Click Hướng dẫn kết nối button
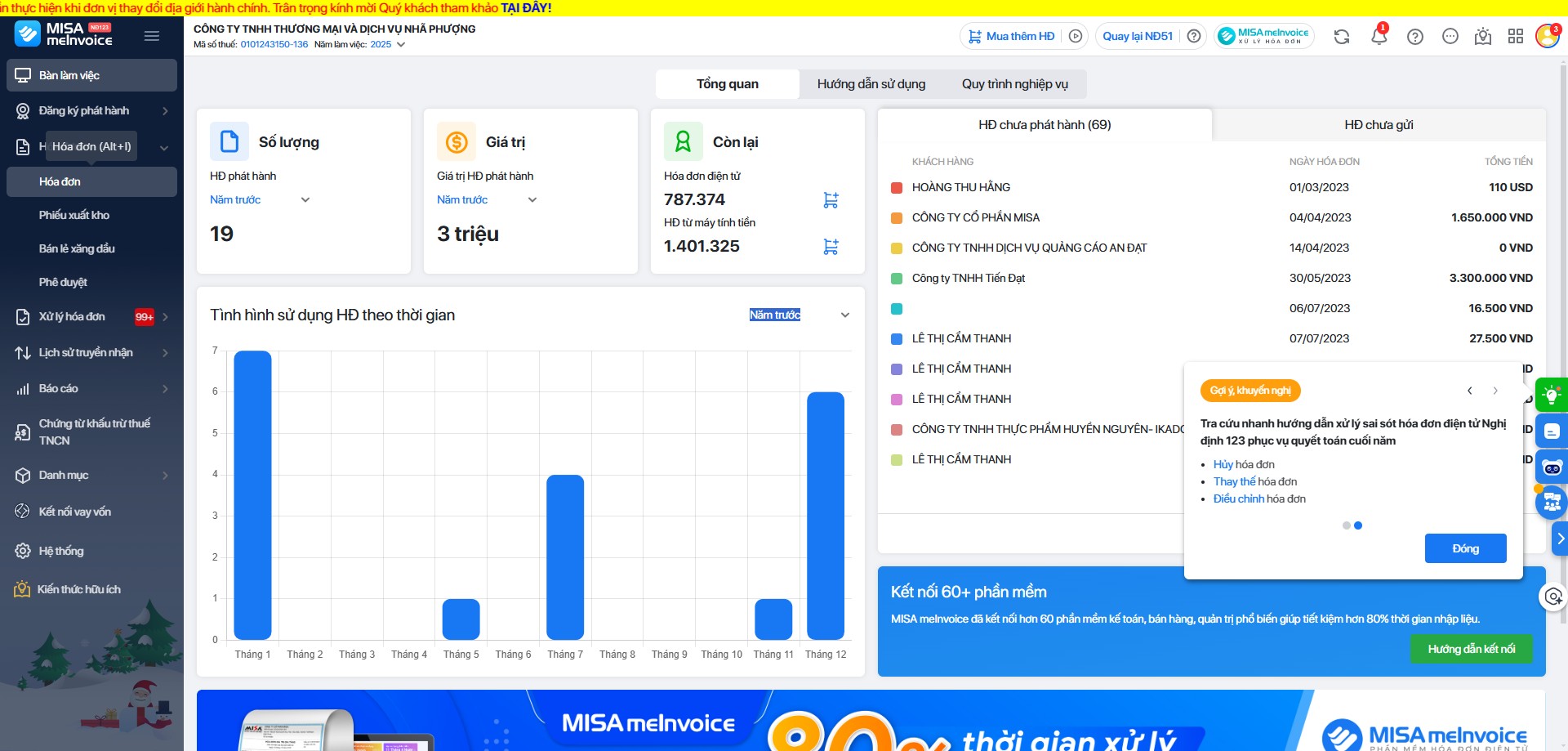The height and width of the screenshot is (751, 1568). pyautogui.click(x=1471, y=649)
